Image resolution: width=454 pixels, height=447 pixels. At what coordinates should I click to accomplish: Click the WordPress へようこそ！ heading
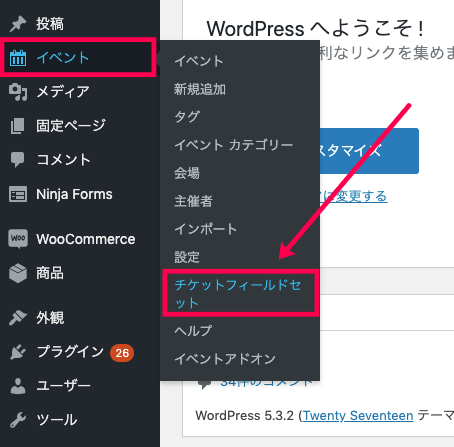316,29
